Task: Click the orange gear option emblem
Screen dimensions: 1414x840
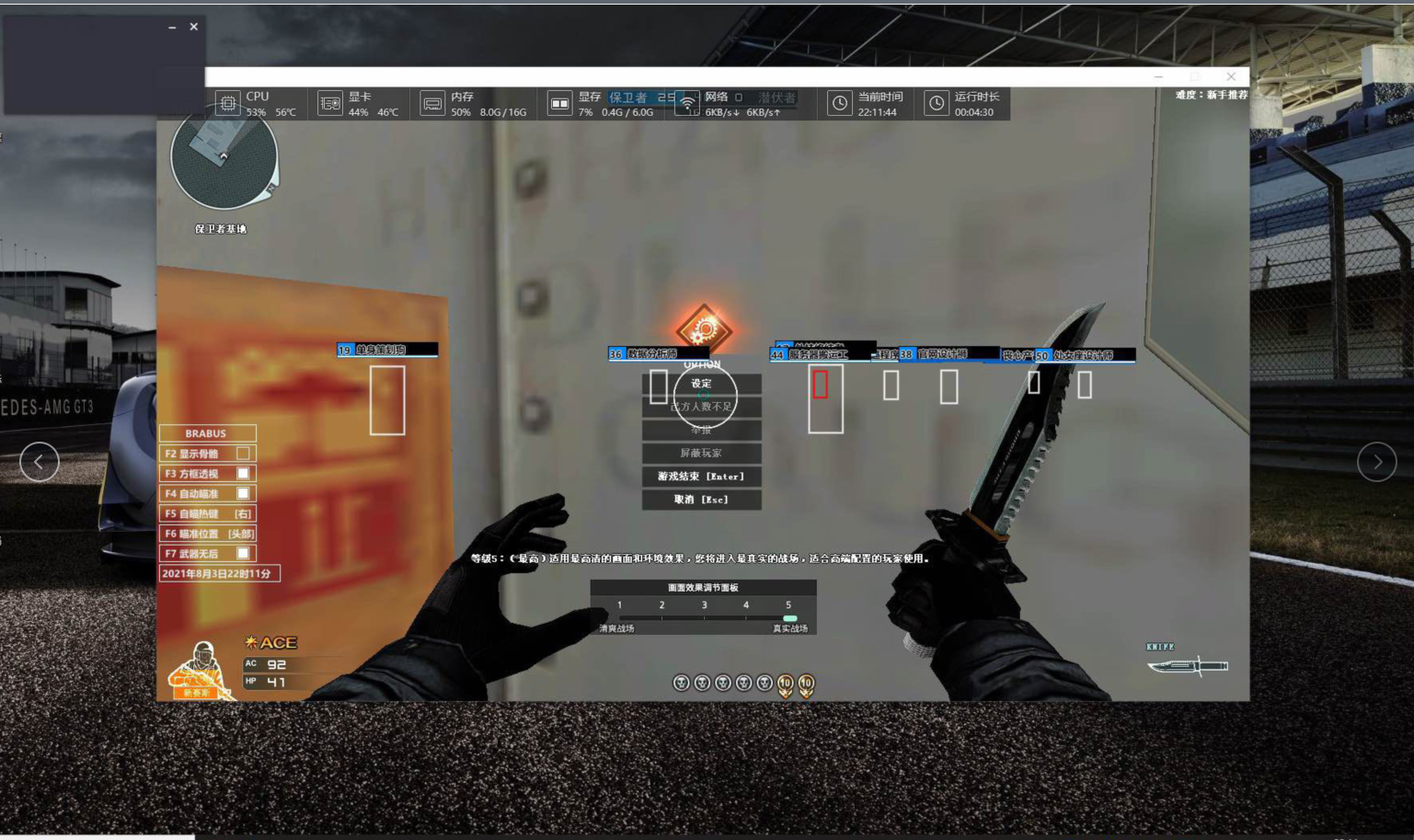Action: click(704, 328)
